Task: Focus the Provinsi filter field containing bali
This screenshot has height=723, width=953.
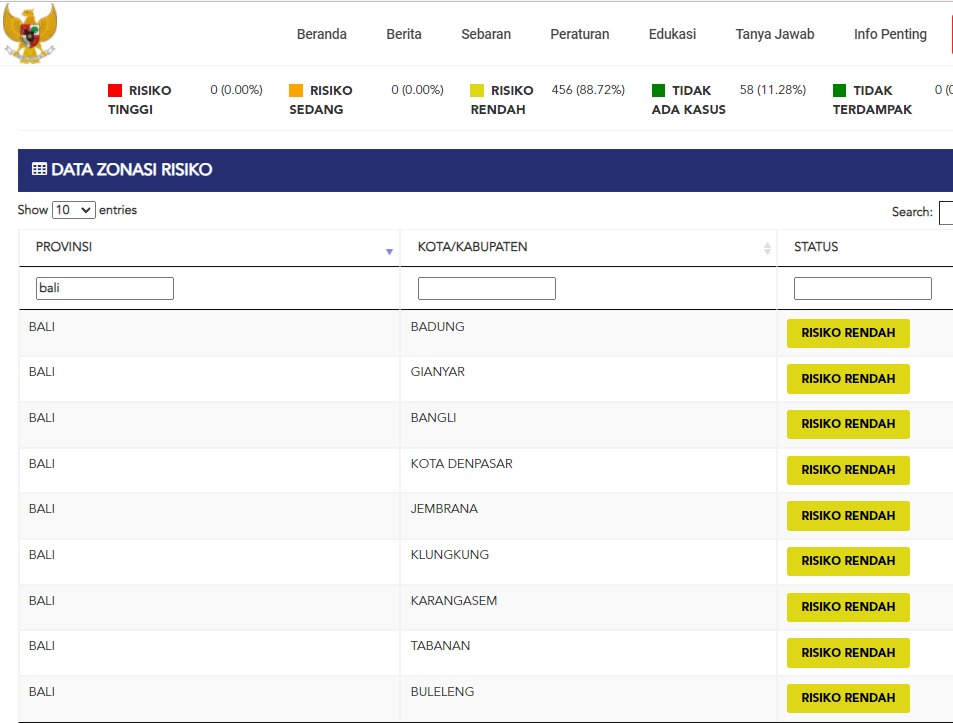Action: click(105, 289)
